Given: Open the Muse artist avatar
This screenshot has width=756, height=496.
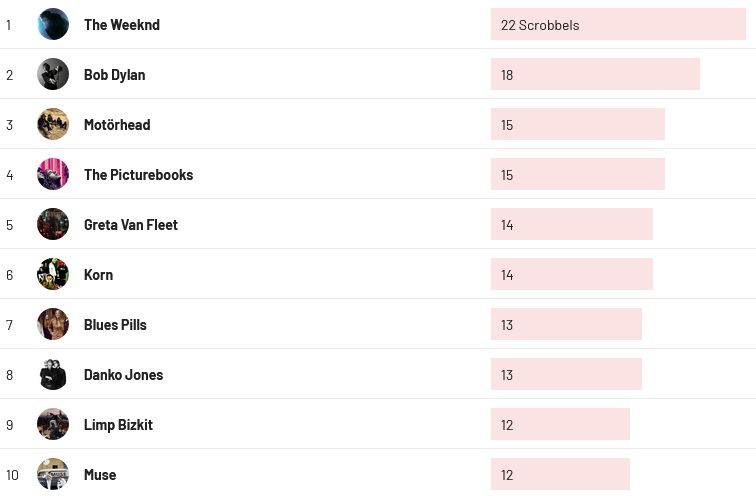Looking at the screenshot, I should click(x=53, y=474).
